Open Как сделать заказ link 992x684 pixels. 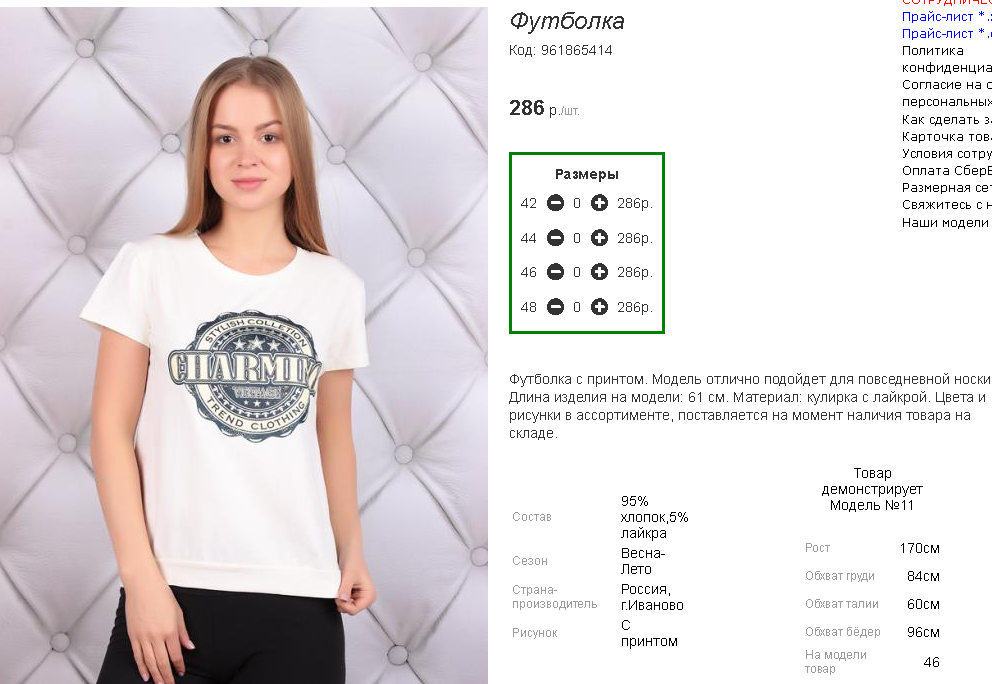click(x=946, y=120)
